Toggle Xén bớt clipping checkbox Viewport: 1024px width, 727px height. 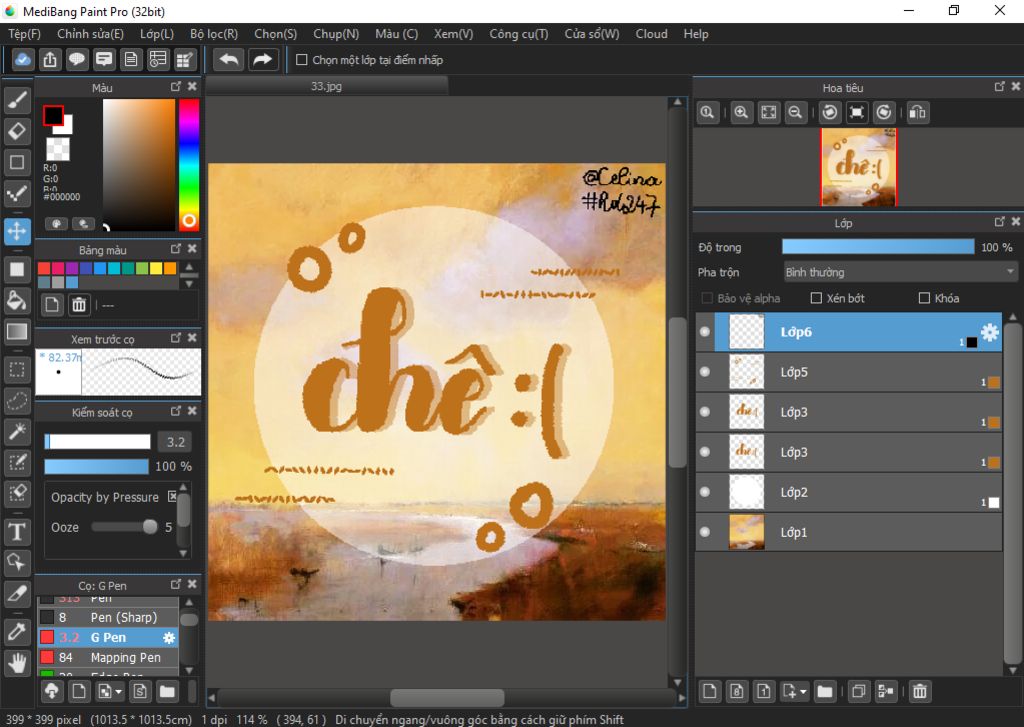pyautogui.click(x=816, y=298)
